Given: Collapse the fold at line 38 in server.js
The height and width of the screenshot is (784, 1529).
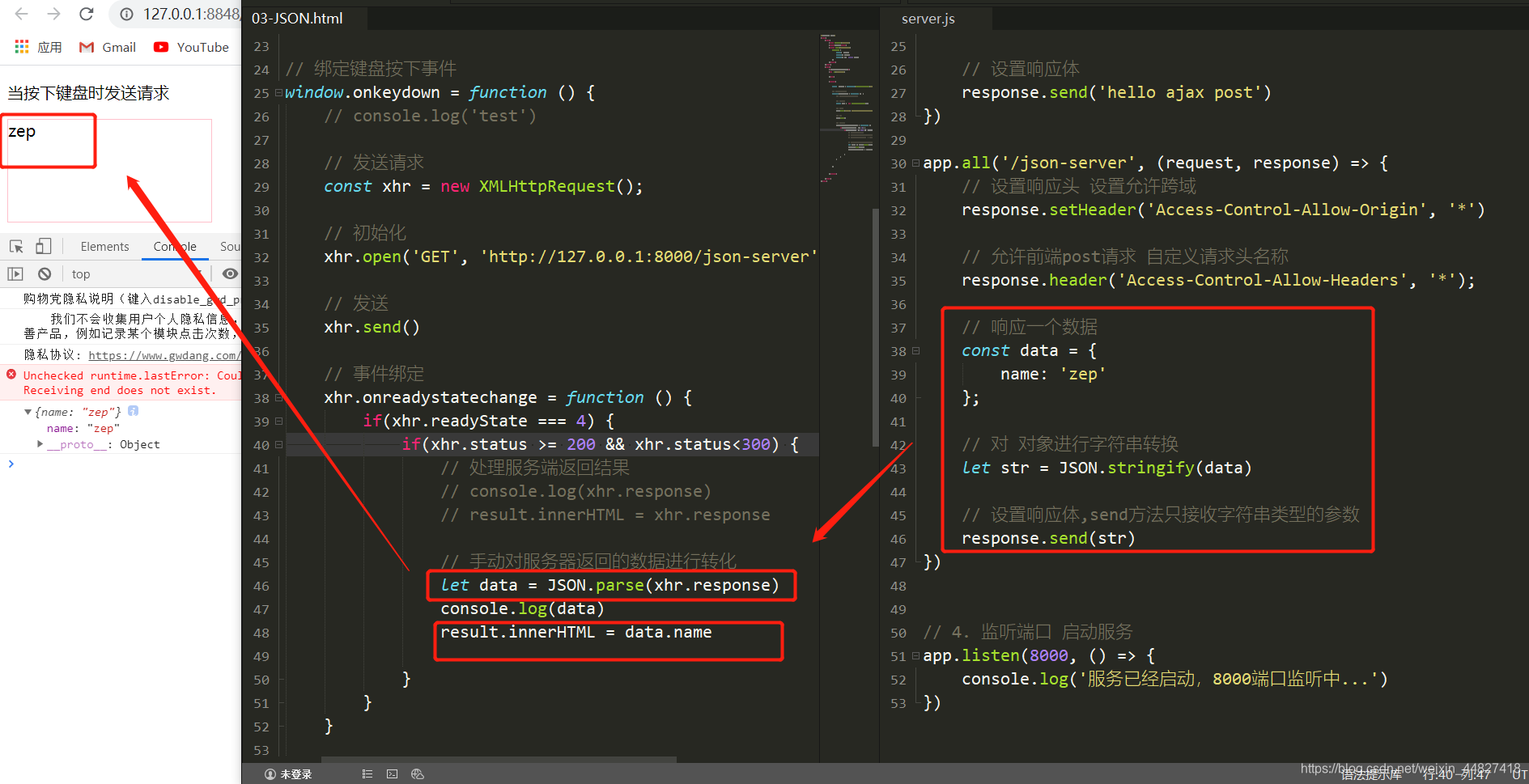Looking at the screenshot, I should (915, 350).
